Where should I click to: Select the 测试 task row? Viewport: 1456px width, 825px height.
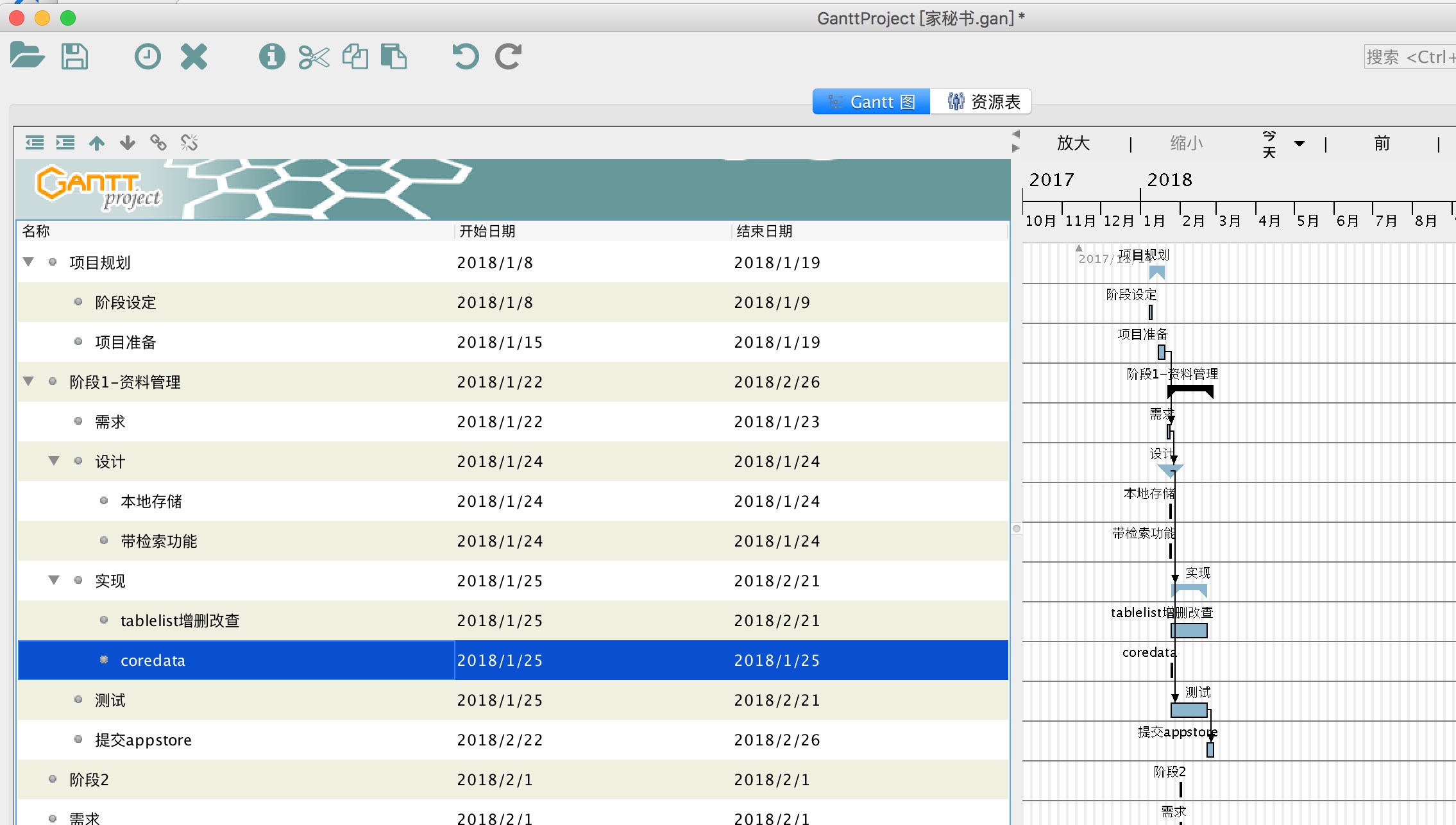point(512,700)
